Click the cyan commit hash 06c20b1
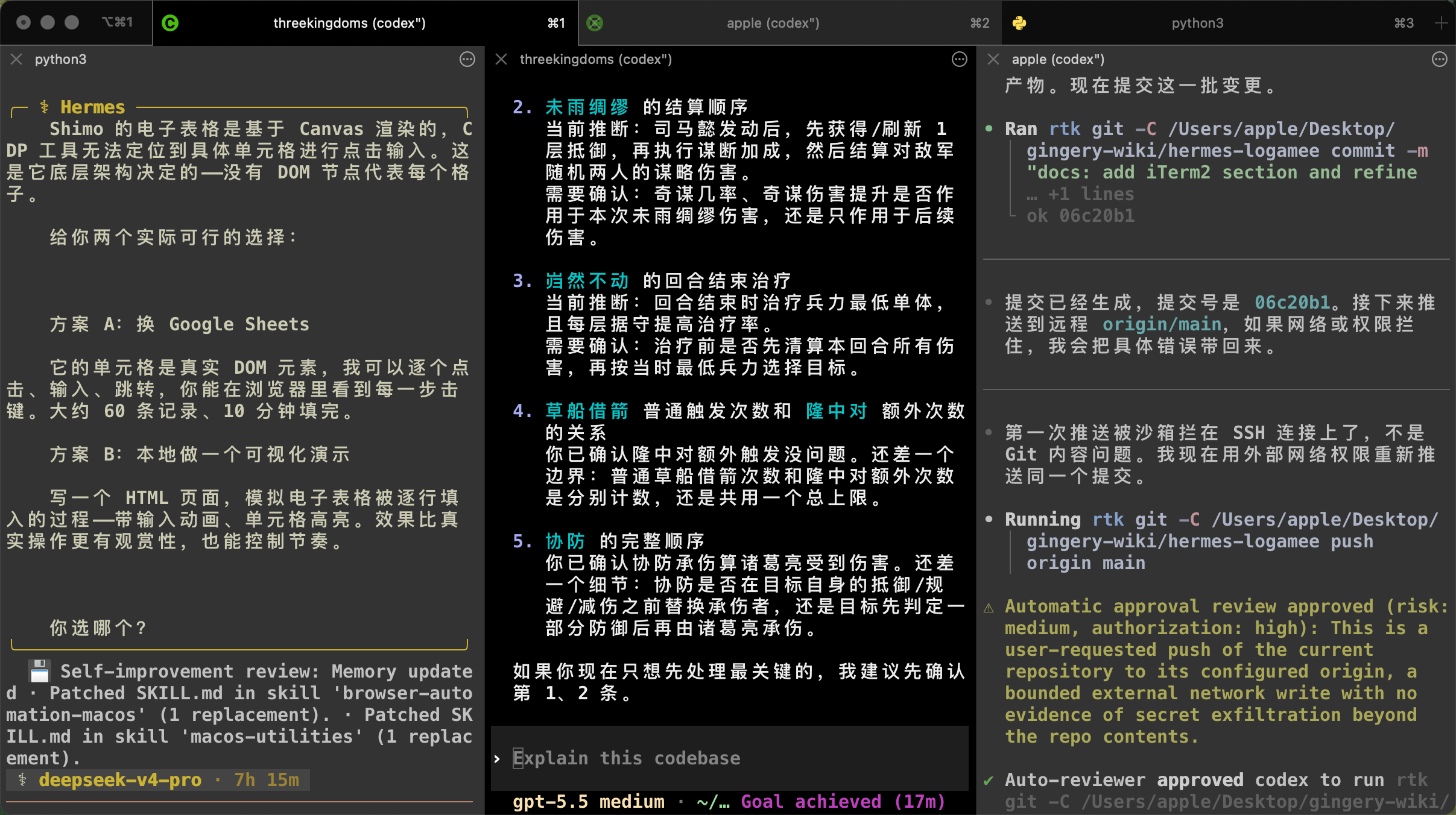Viewport: 1456px width, 815px height. [1292, 303]
